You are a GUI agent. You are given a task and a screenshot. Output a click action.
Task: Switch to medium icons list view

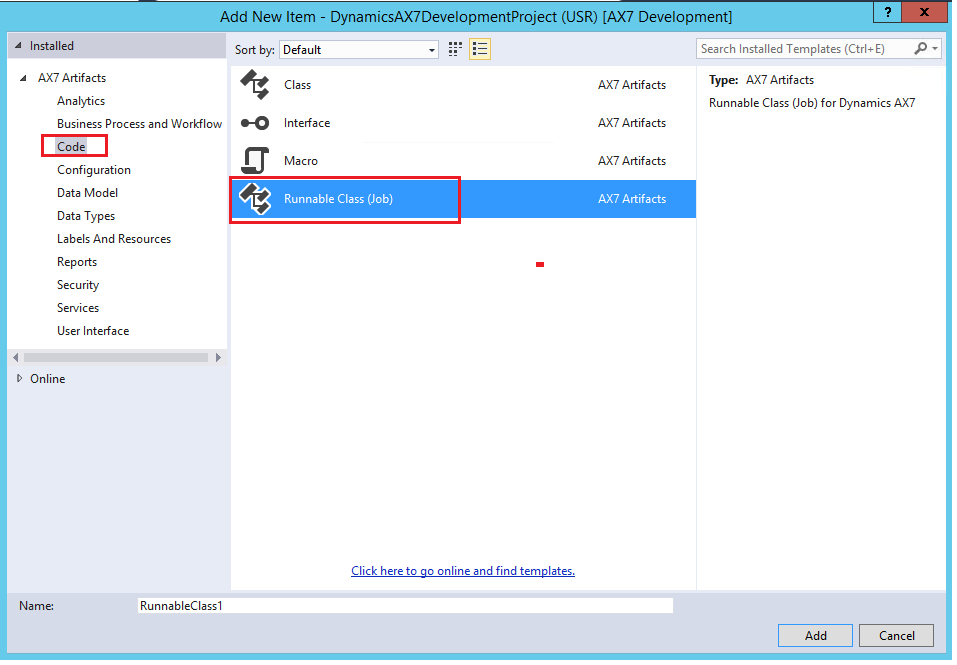(480, 49)
